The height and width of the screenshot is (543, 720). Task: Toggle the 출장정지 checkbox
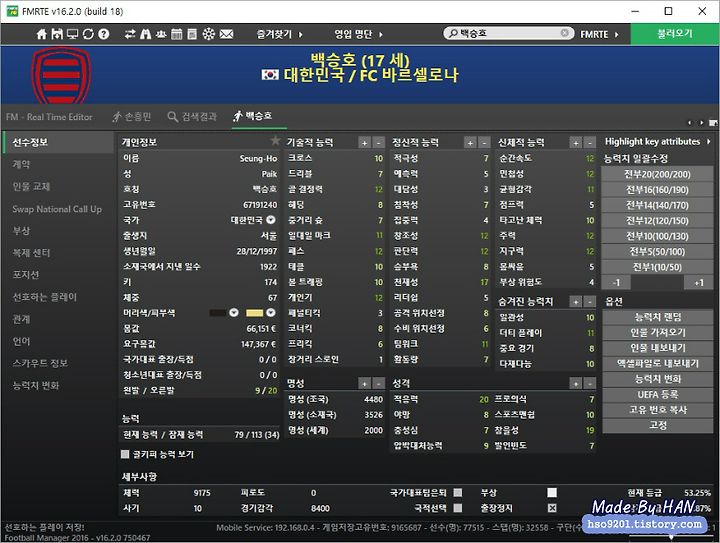coord(552,508)
